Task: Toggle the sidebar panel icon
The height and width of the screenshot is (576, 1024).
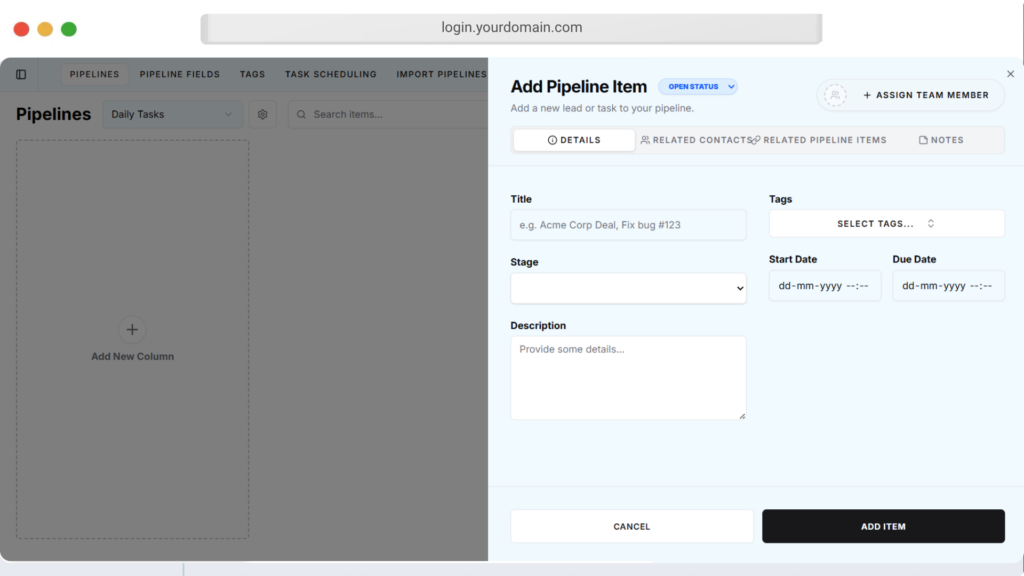Action: (21, 74)
